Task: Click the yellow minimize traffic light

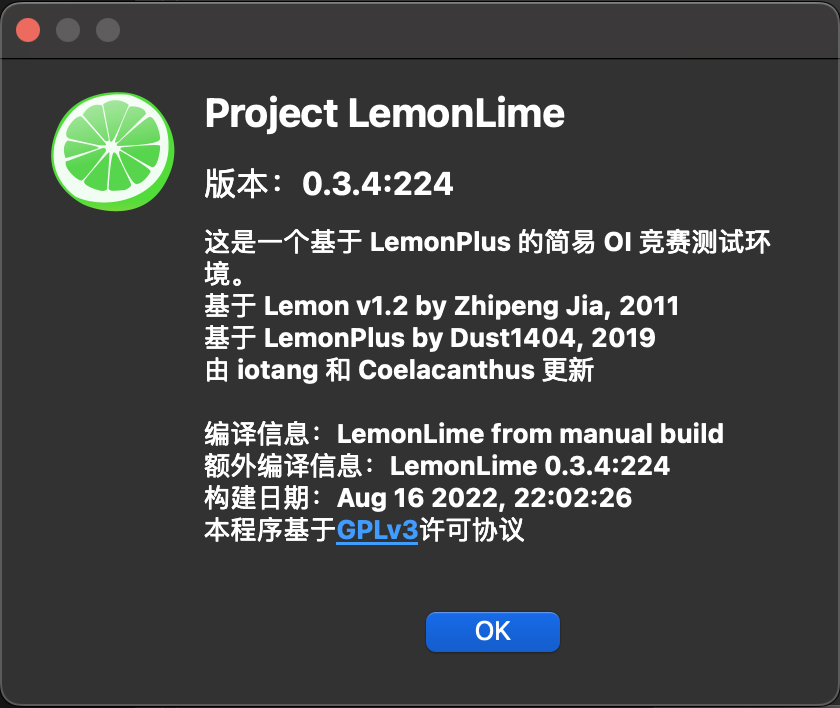Action: (67, 30)
